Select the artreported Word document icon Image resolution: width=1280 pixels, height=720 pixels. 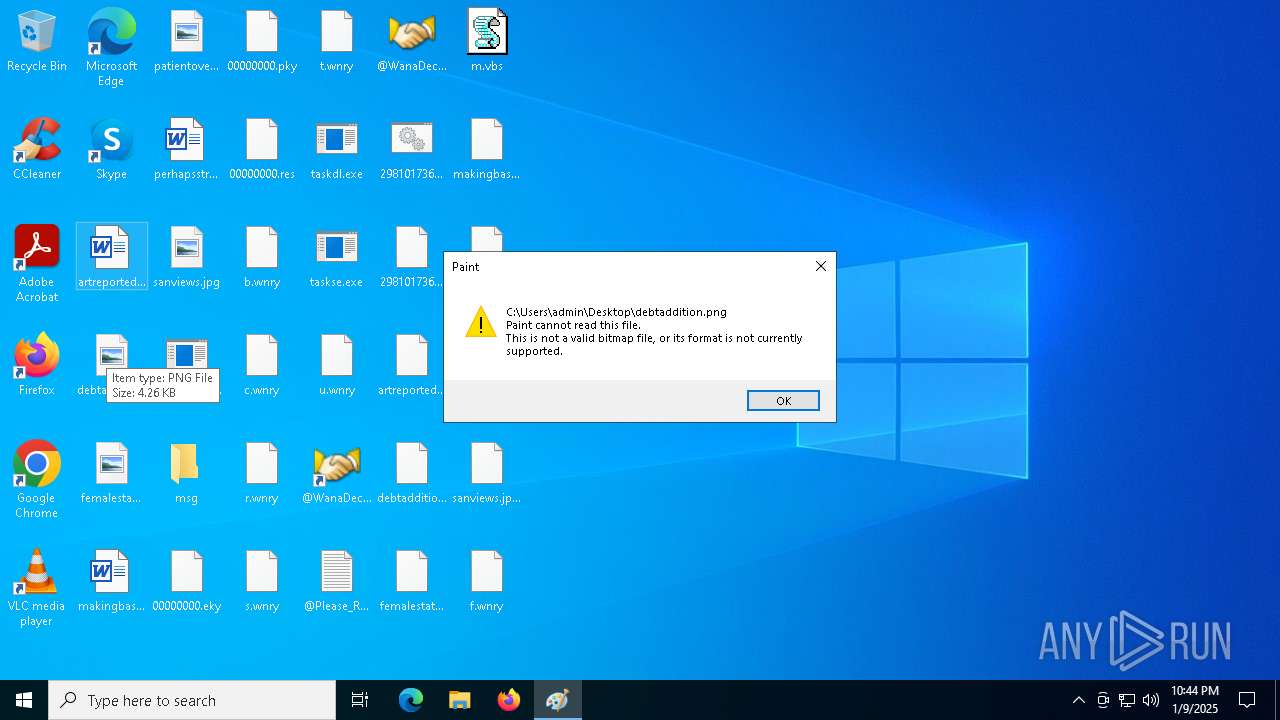click(x=111, y=258)
